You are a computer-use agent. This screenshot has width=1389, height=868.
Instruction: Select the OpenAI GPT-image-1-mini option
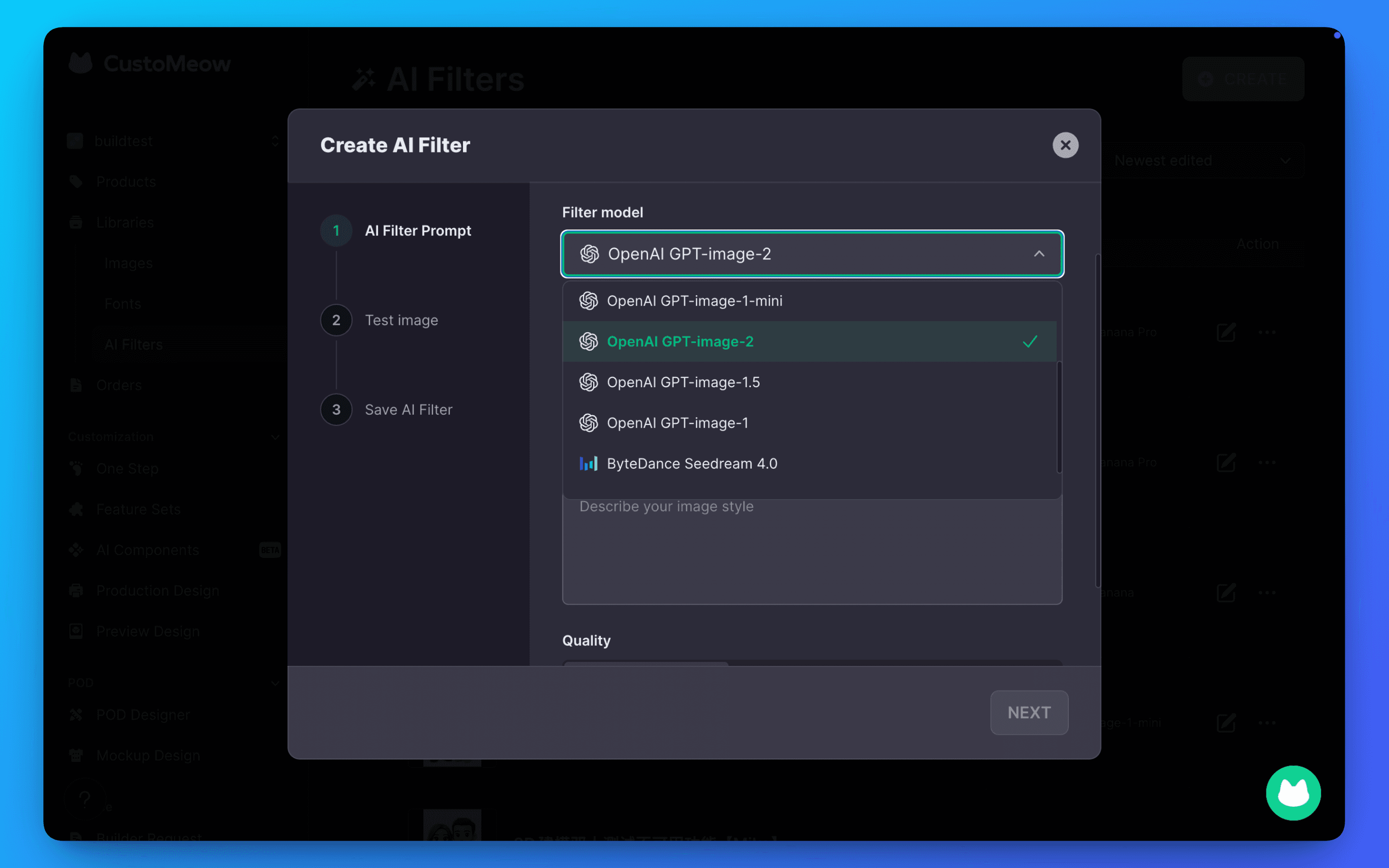point(809,301)
